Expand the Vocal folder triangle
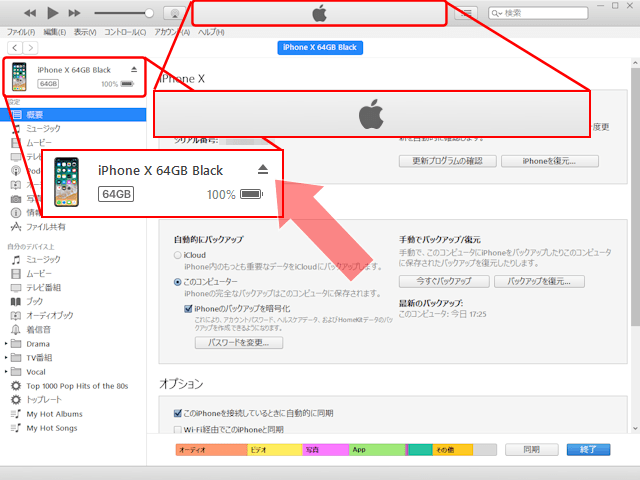Image resolution: width=640 pixels, height=480 pixels. point(6,372)
